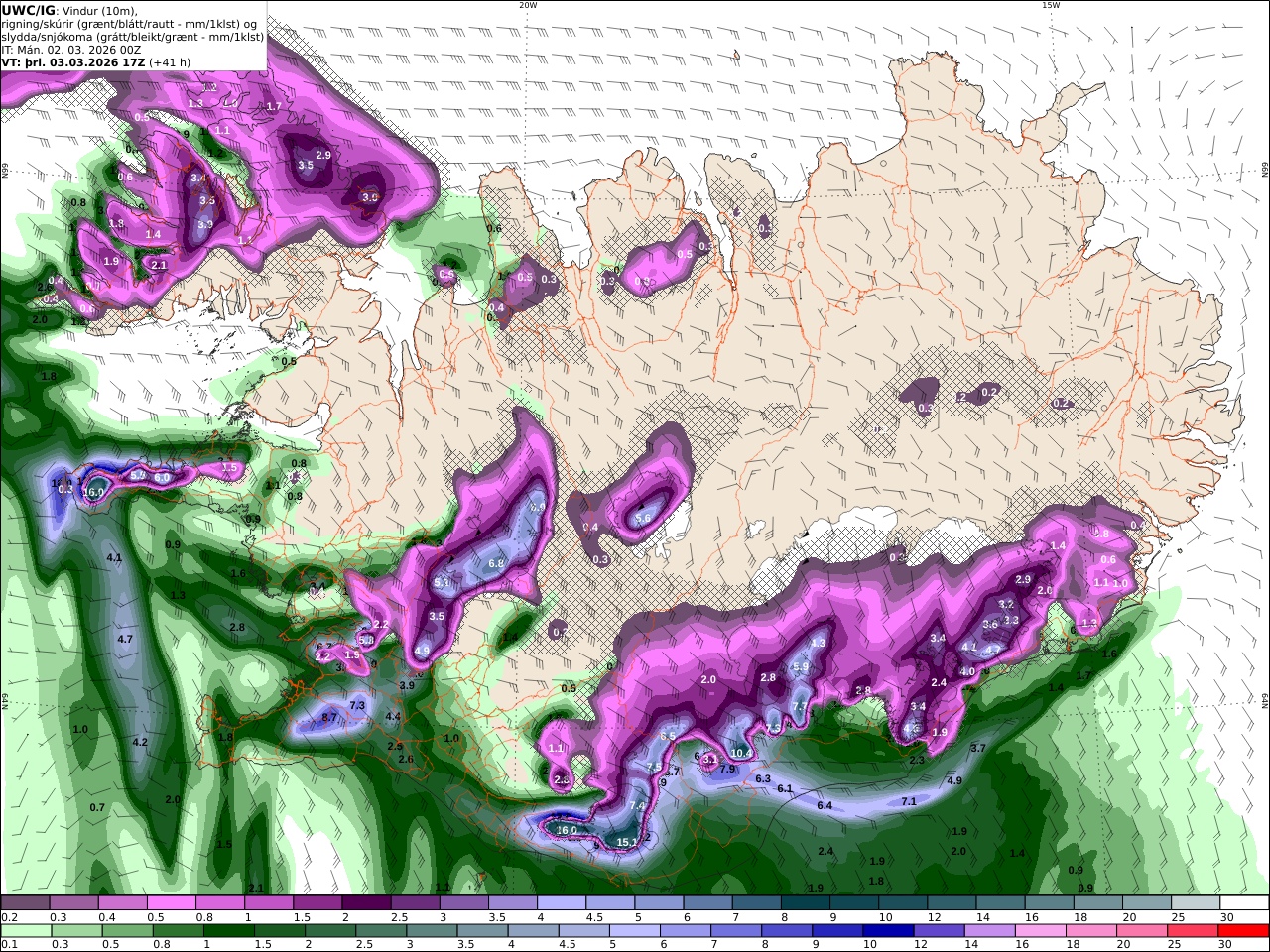Choose rain legend swatch between 8 and 9
Image resolution: width=1270 pixels, height=952 pixels.
point(785,930)
